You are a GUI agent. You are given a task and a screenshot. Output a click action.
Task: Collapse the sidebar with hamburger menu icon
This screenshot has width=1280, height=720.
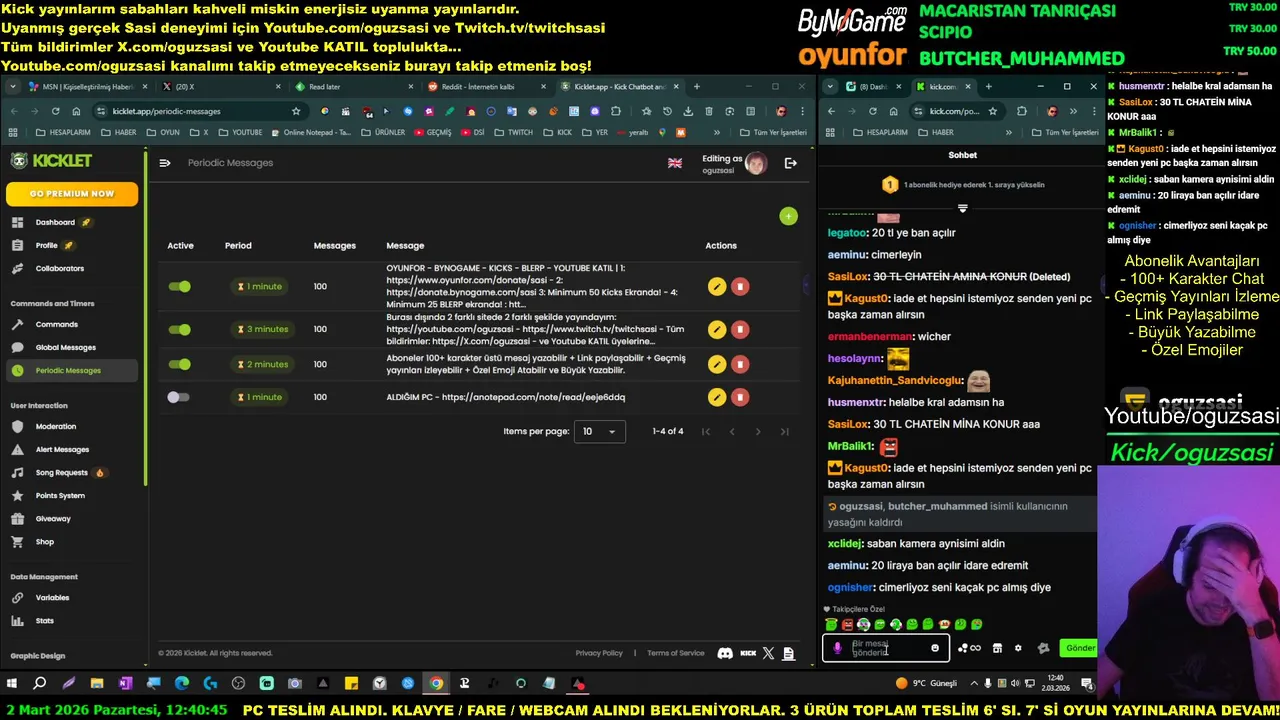click(x=165, y=163)
